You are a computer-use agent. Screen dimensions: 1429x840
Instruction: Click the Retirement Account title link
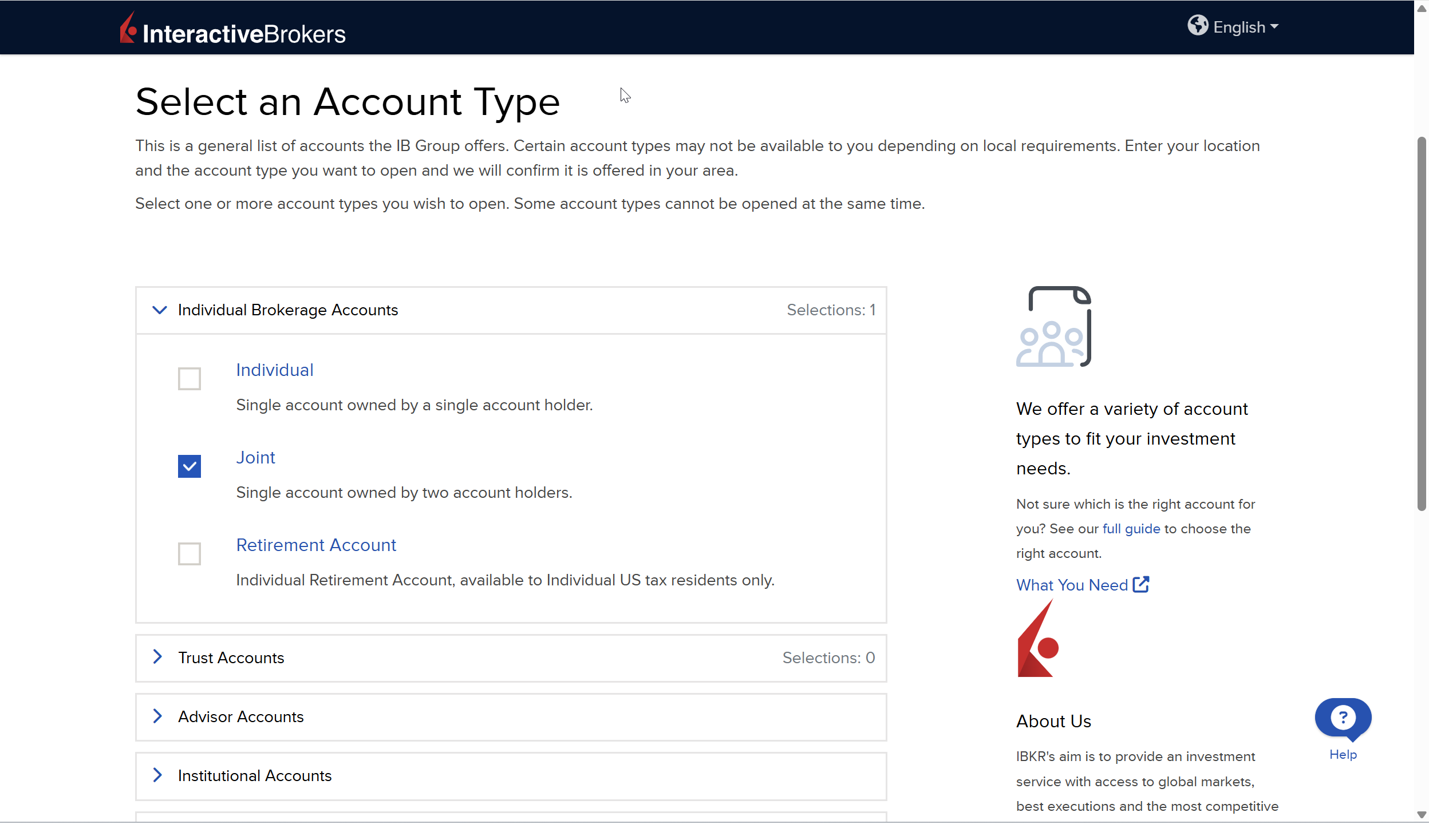[316, 545]
